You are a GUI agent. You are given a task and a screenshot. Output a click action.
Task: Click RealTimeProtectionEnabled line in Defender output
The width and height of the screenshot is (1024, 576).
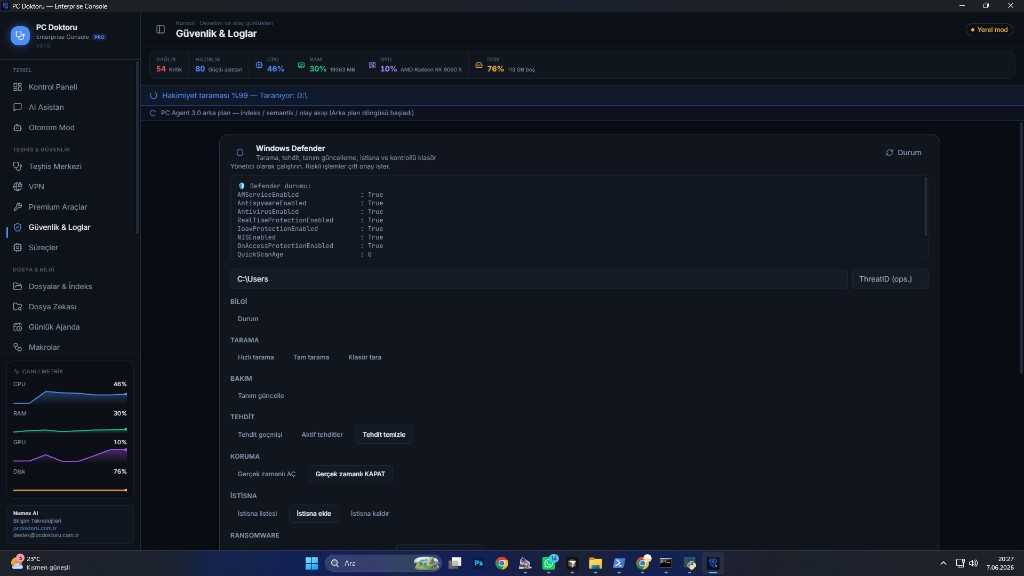click(310, 220)
